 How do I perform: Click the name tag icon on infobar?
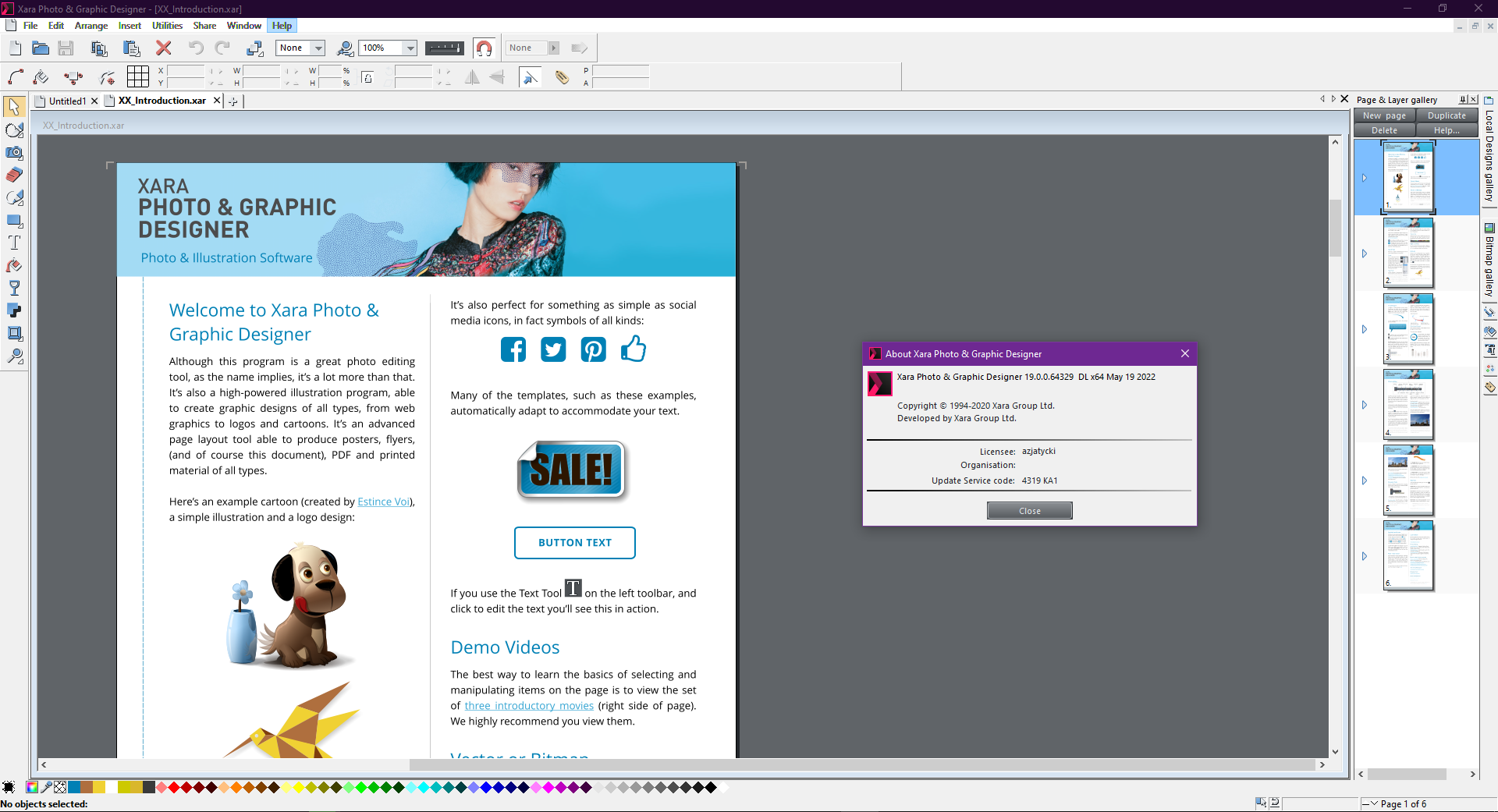(x=562, y=76)
